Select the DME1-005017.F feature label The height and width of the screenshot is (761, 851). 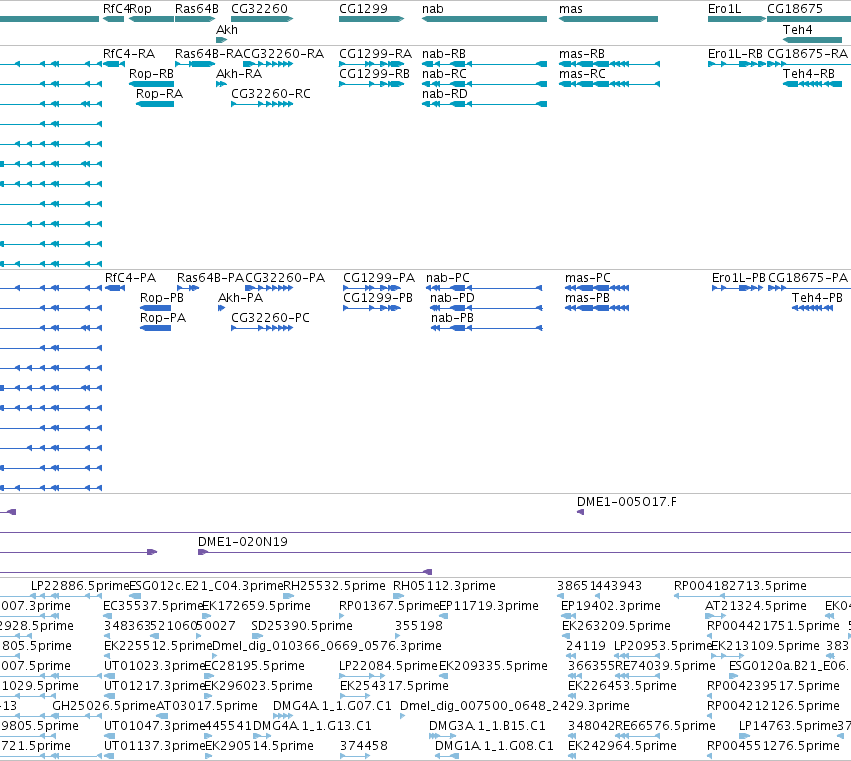627,502
